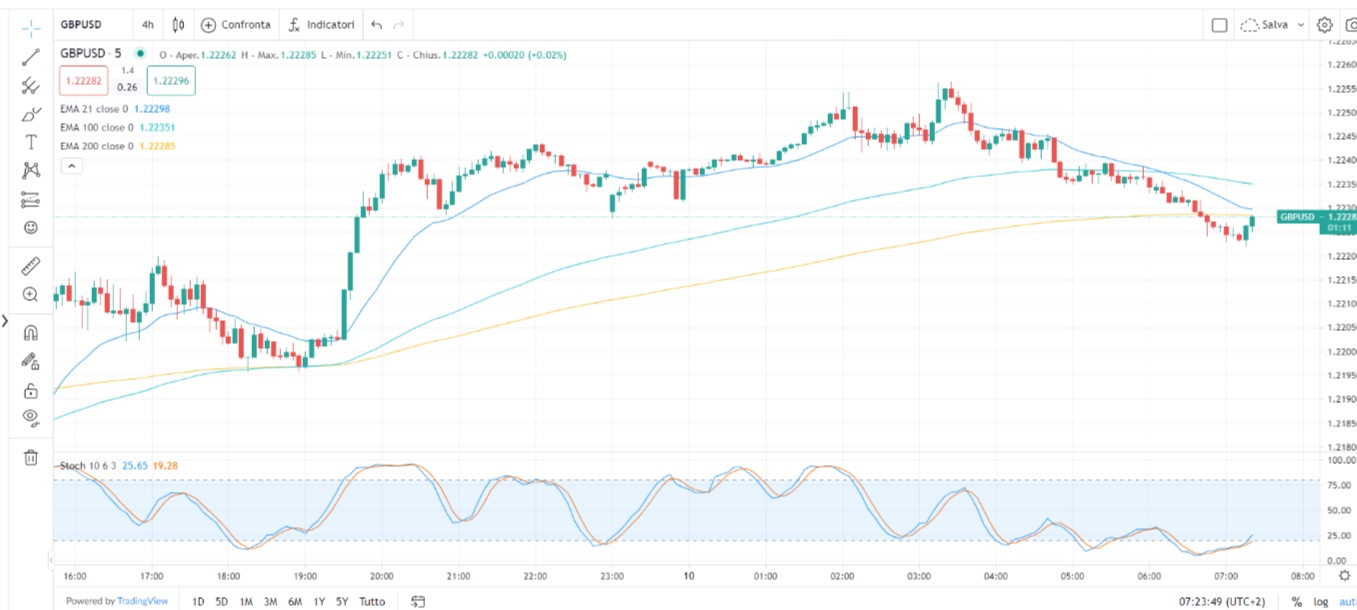The height and width of the screenshot is (610, 1357).
Task: Collapse the indicator legend with chevron
Action: click(x=71, y=167)
